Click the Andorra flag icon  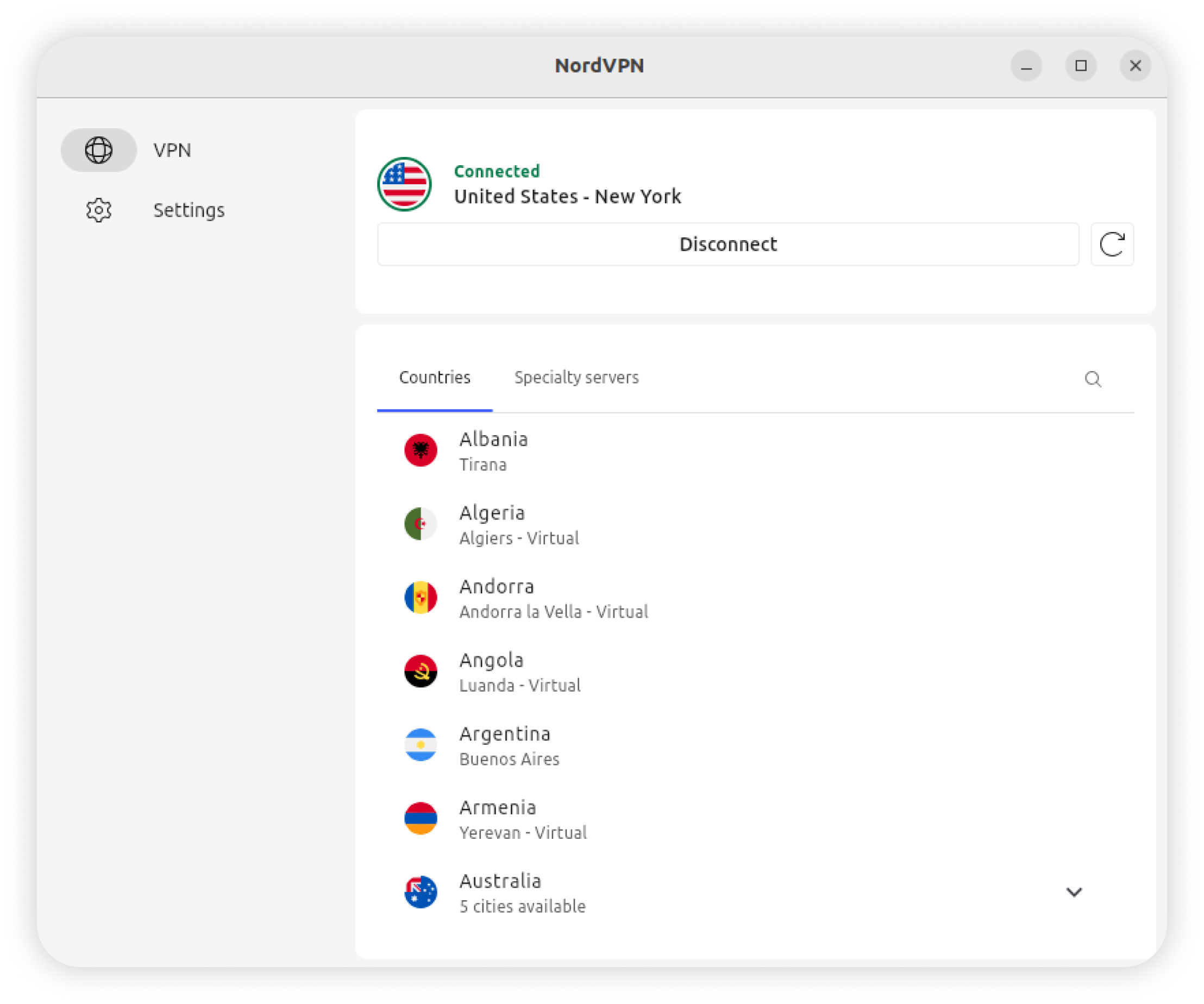(x=420, y=598)
